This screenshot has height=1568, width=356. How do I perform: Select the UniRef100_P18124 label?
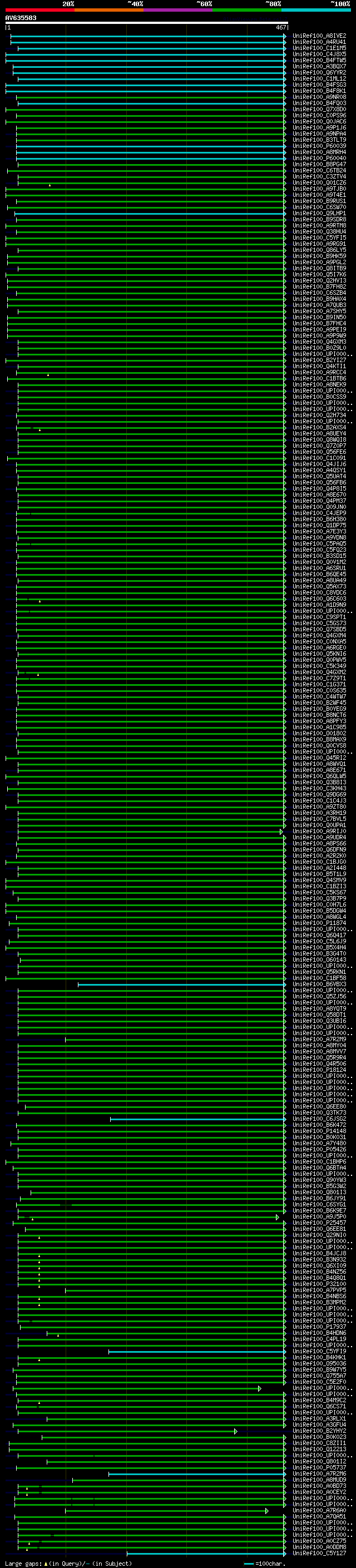pyautogui.click(x=319, y=1070)
